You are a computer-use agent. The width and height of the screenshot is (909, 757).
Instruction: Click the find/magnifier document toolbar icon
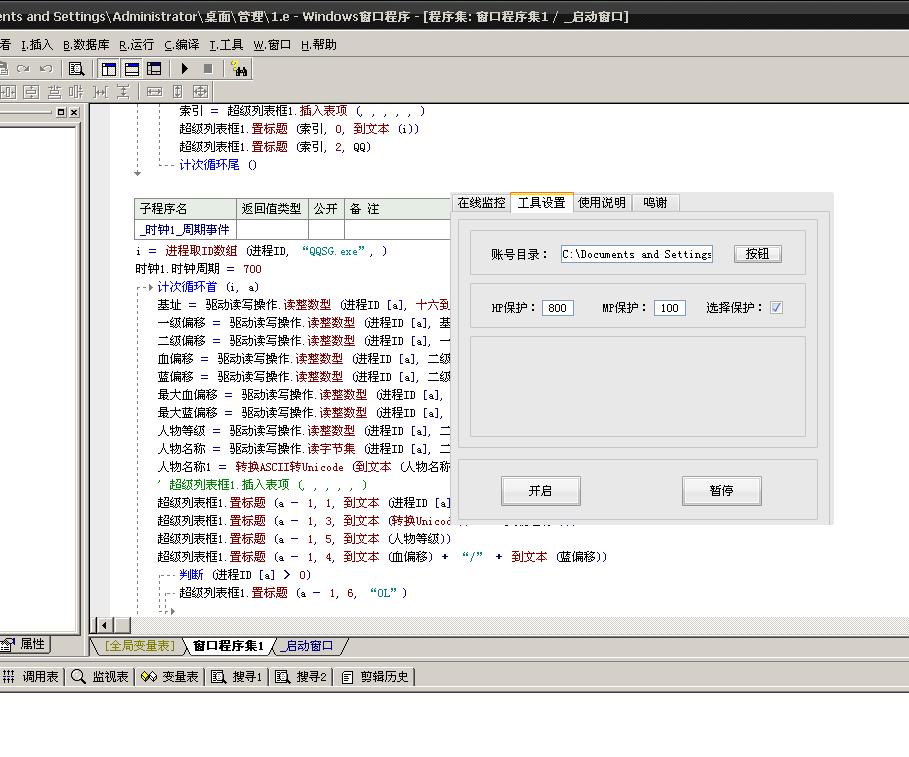coord(76,69)
